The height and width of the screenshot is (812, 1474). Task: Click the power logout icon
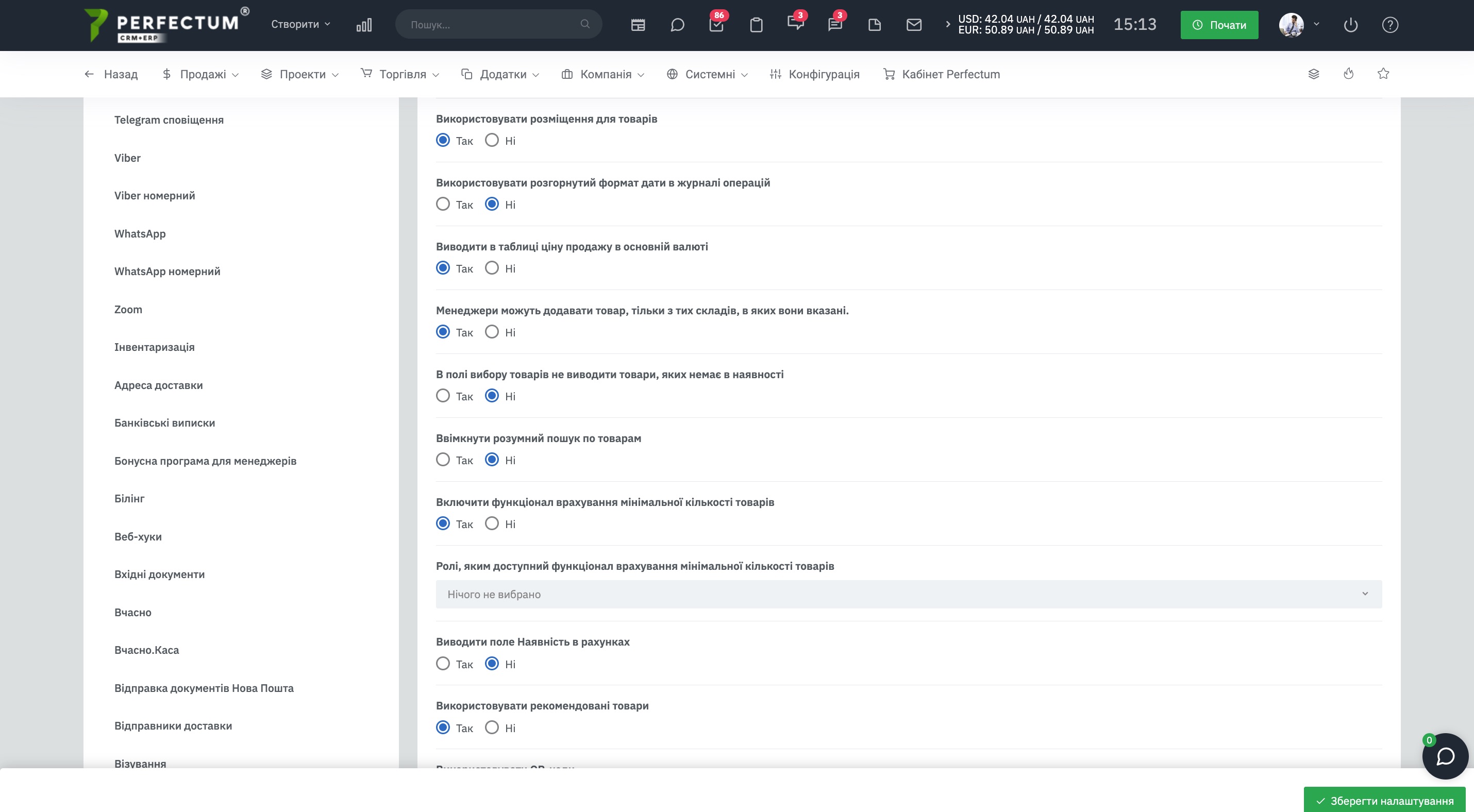point(1350,25)
